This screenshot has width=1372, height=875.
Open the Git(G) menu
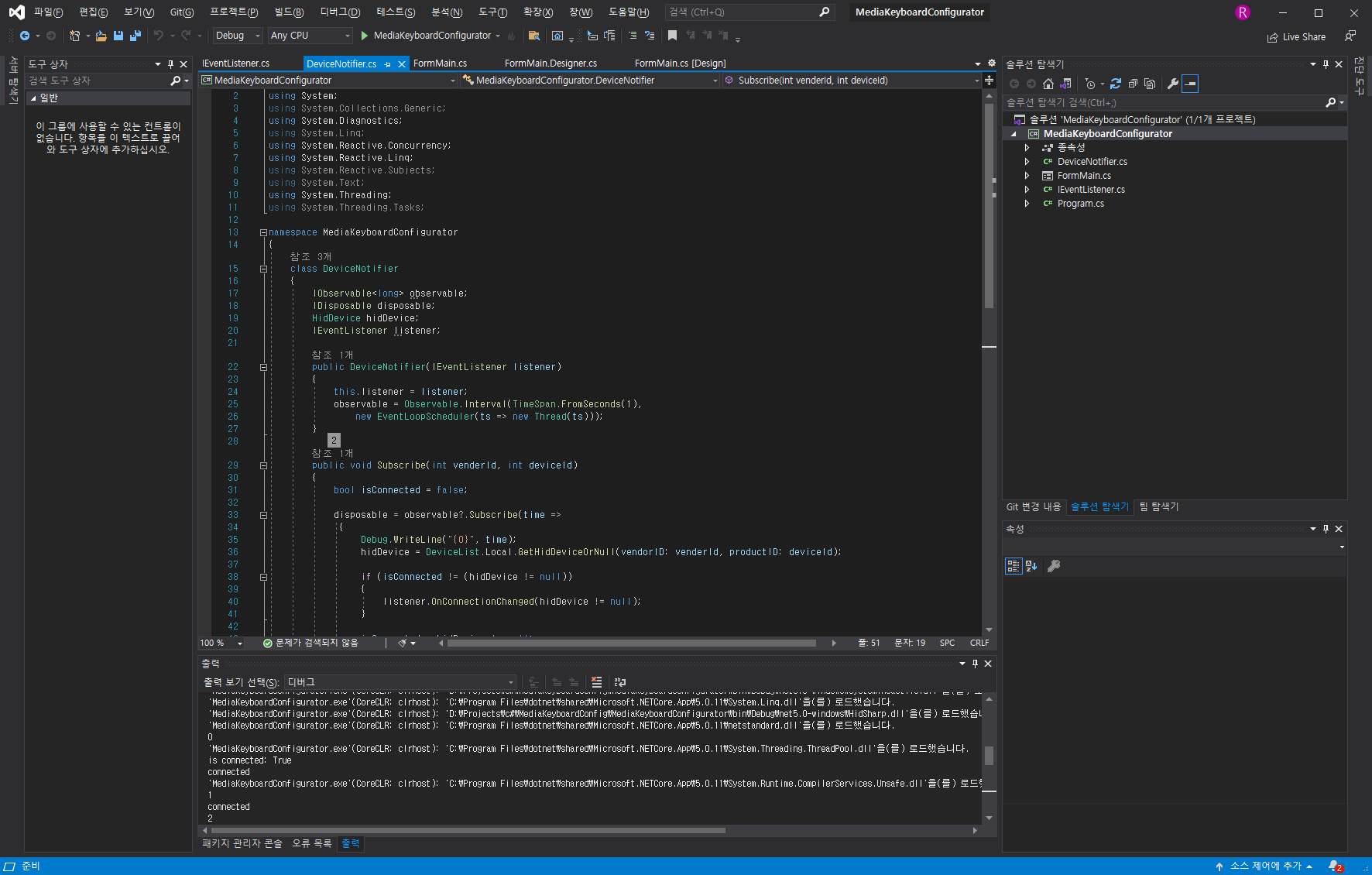coord(182,12)
